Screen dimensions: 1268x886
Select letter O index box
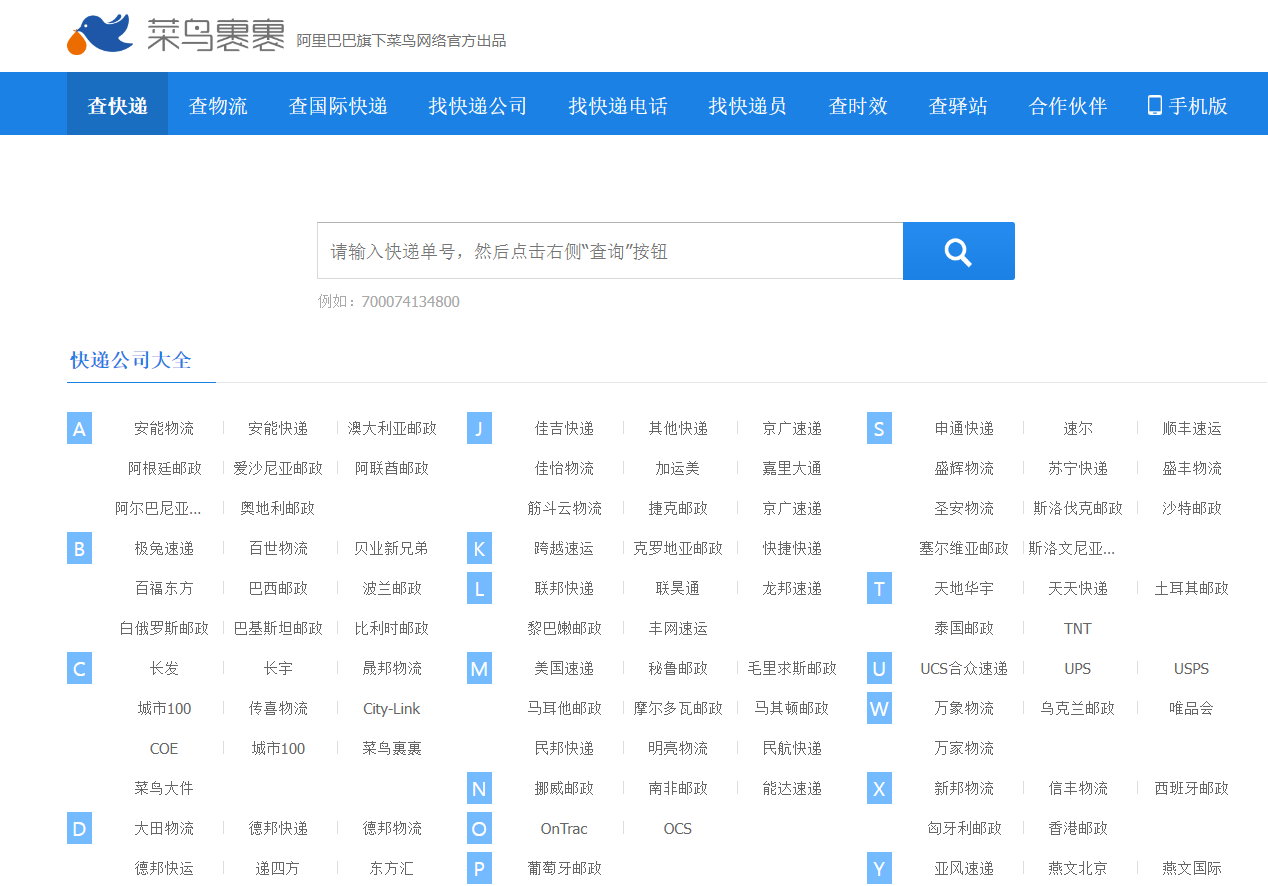pos(479,828)
